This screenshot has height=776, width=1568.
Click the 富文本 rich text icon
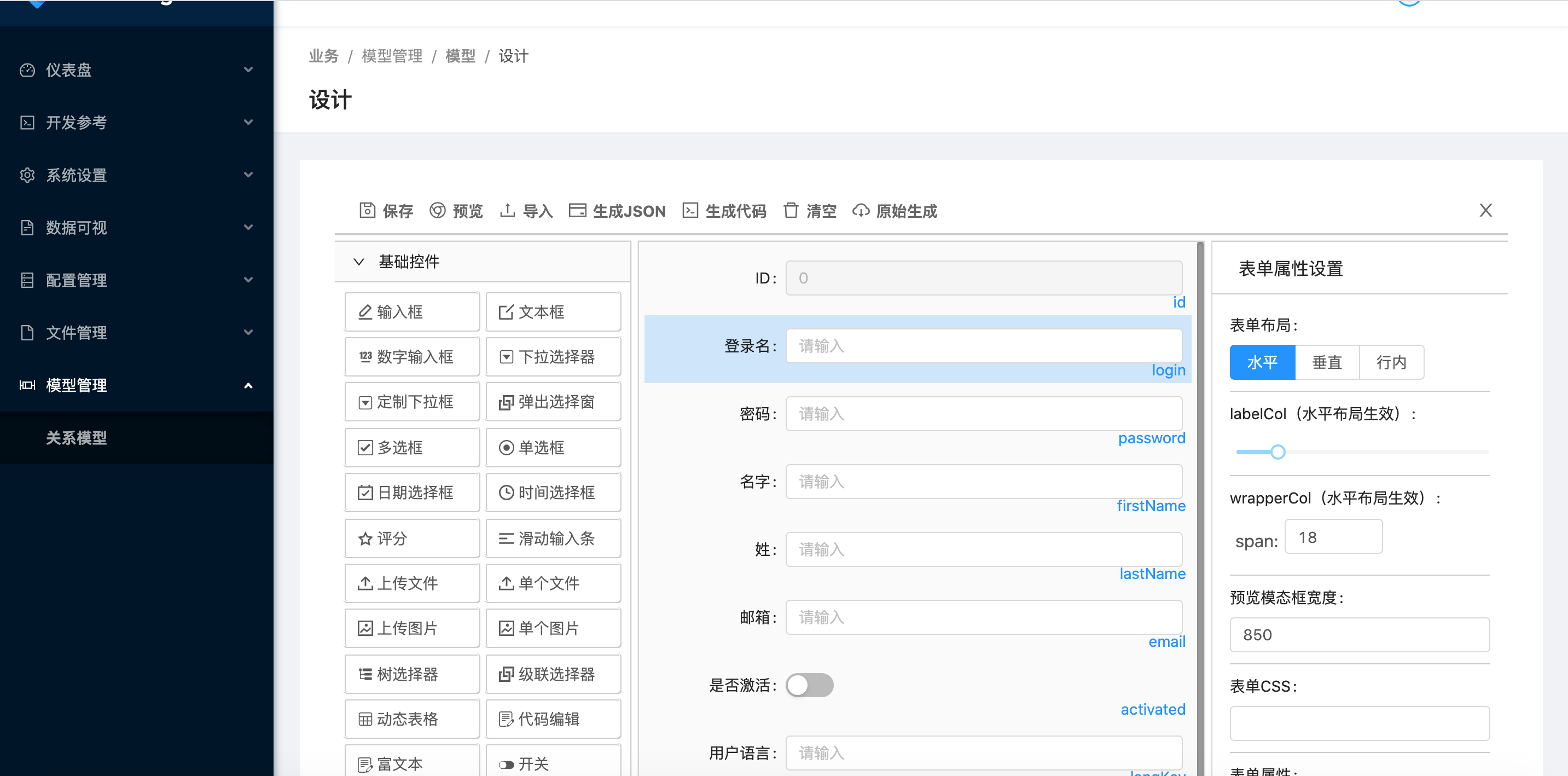pos(364,765)
